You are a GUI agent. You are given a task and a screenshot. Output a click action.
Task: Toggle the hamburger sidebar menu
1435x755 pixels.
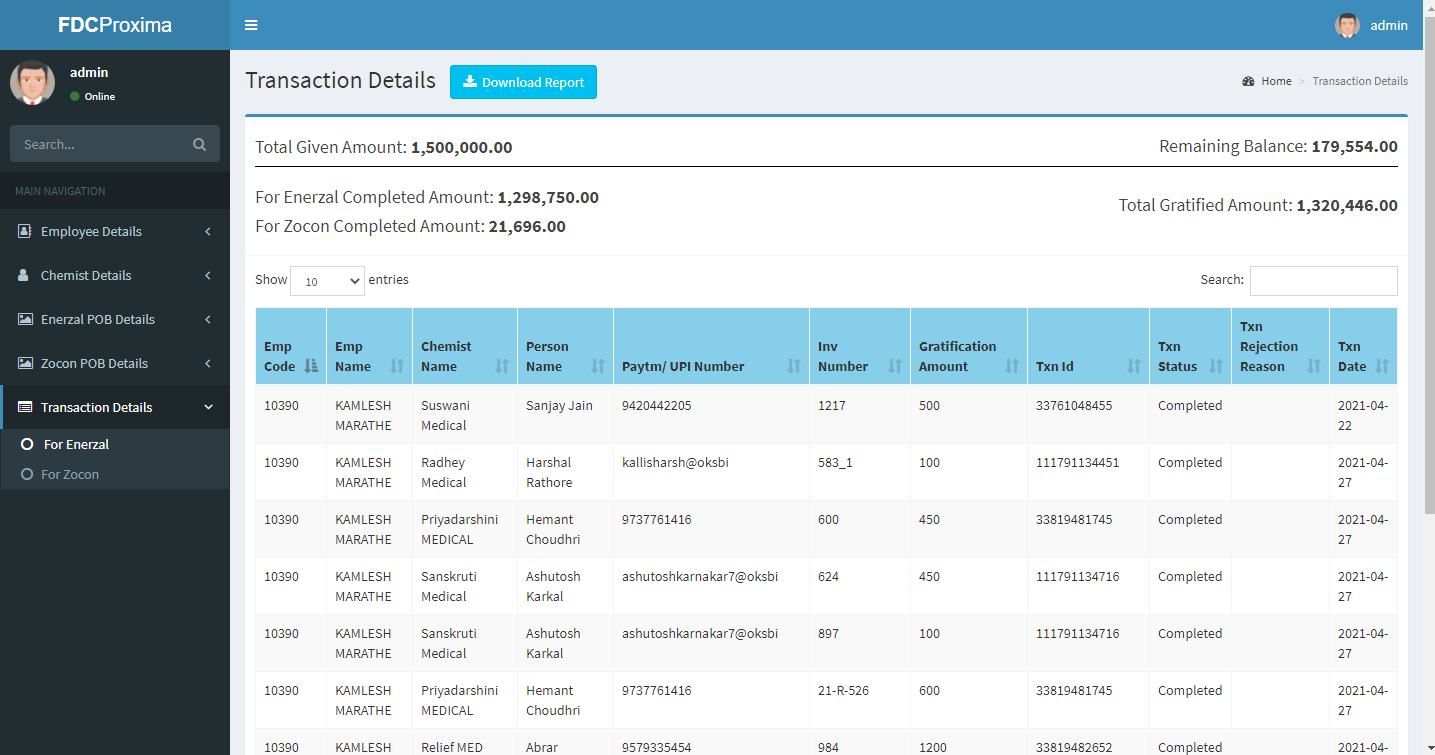(x=251, y=25)
